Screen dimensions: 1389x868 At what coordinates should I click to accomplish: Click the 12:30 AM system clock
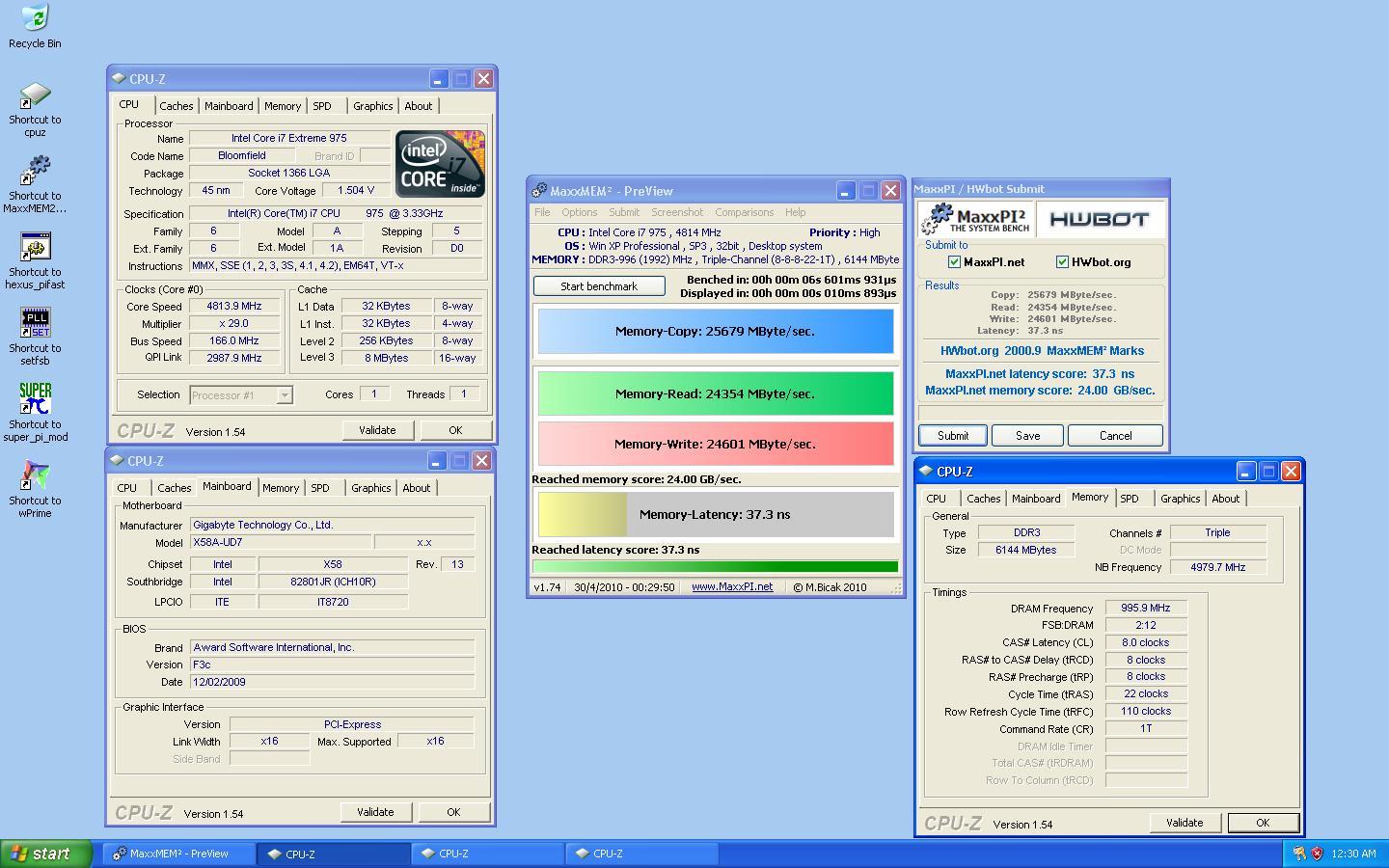click(1353, 854)
